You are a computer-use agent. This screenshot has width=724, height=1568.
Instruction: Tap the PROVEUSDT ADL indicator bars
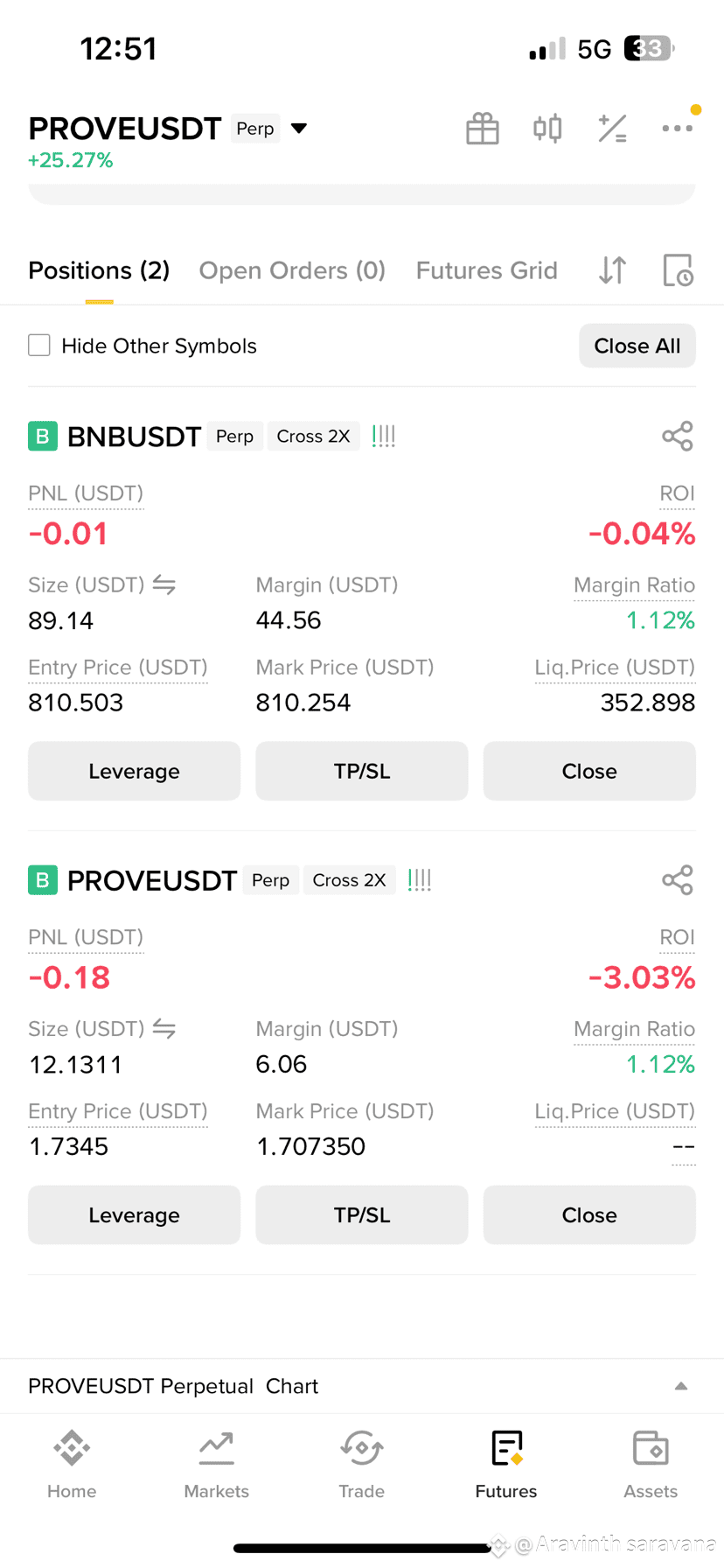point(420,879)
